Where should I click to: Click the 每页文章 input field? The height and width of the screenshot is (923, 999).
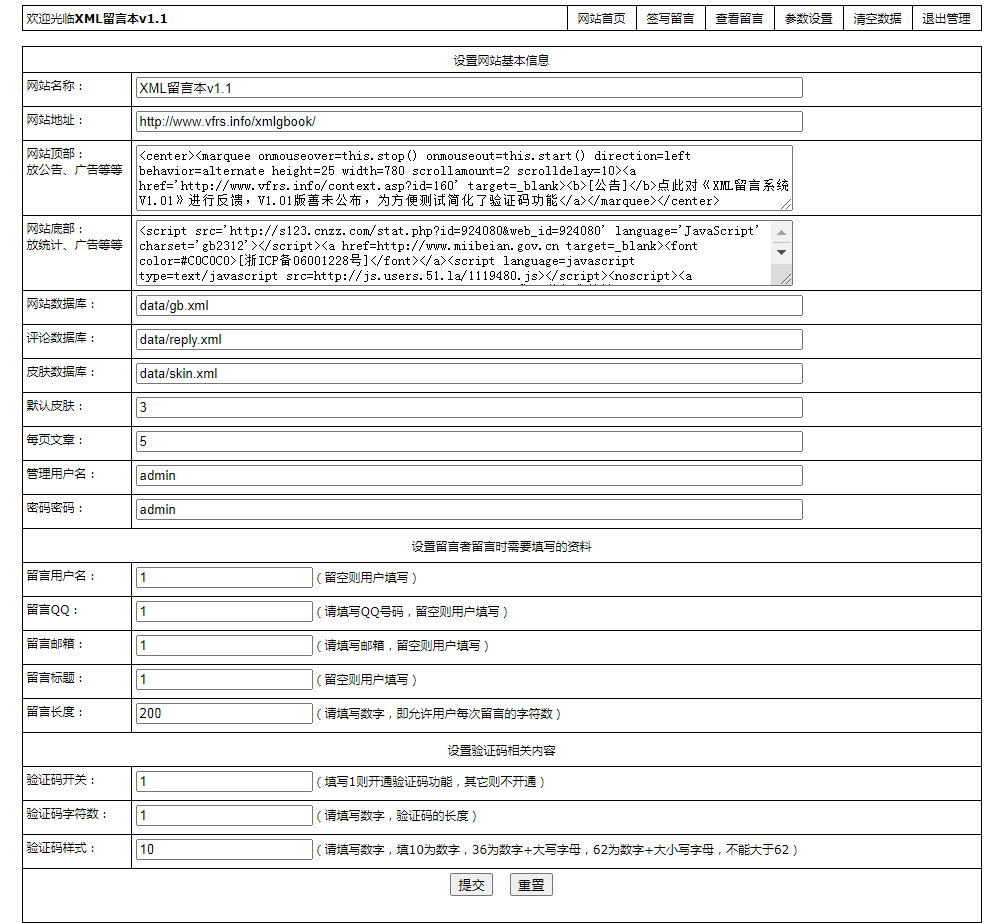tap(469, 441)
